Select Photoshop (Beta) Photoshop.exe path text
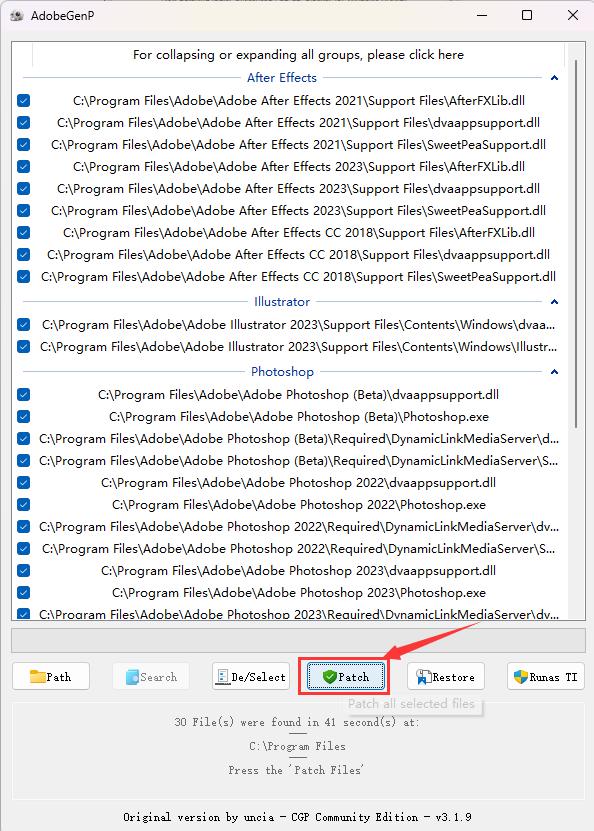 point(299,417)
